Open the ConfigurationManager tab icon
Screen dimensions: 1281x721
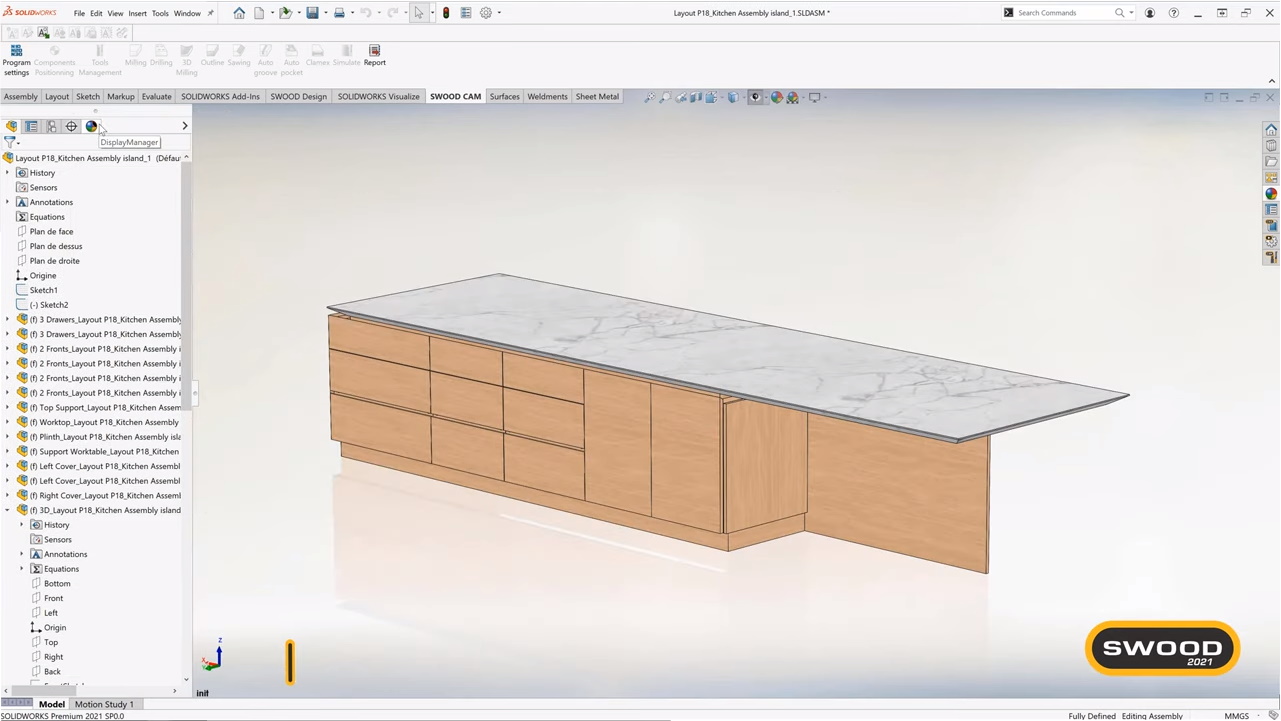(x=51, y=126)
